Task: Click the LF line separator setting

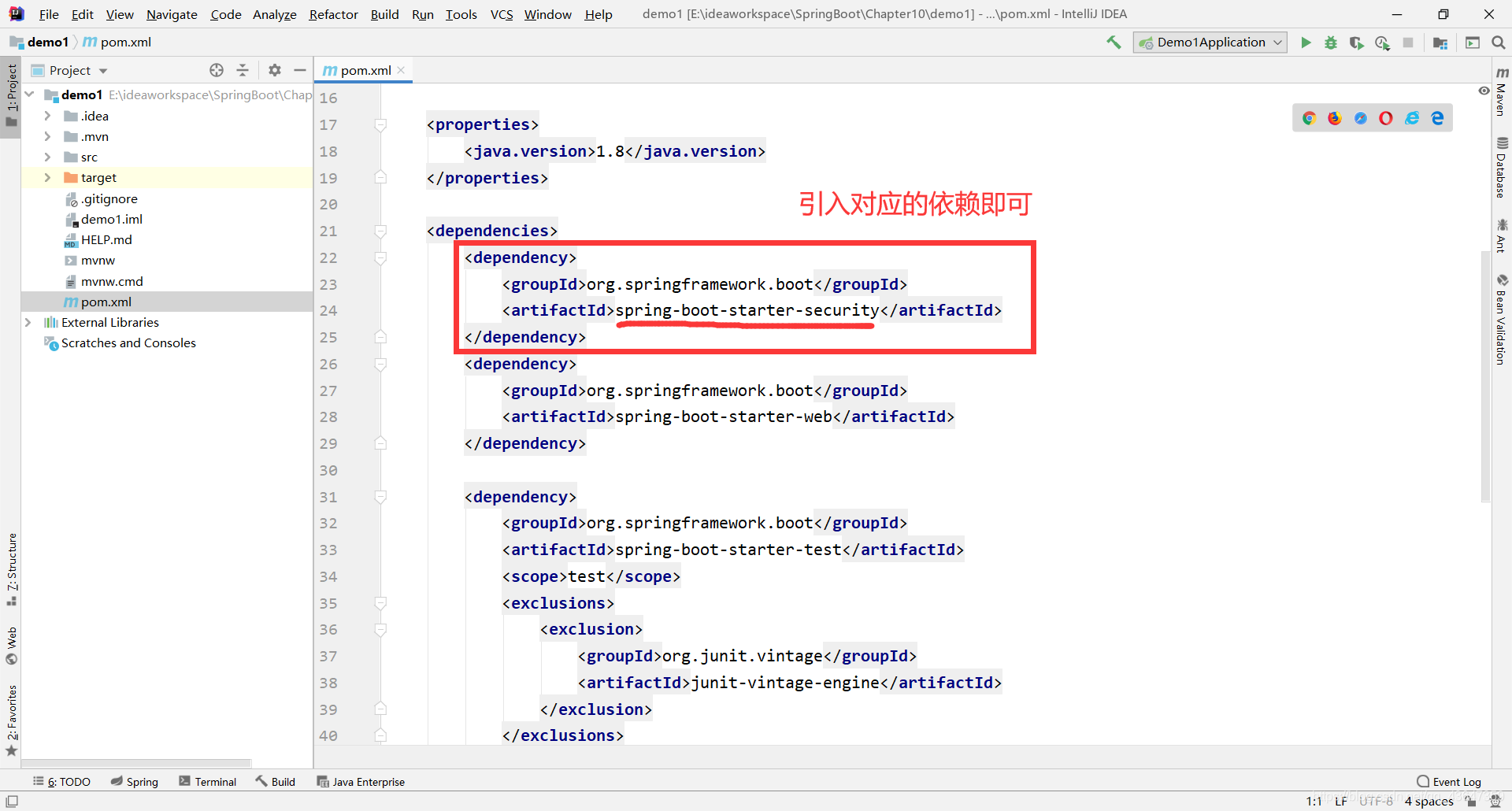Action: point(1340,802)
